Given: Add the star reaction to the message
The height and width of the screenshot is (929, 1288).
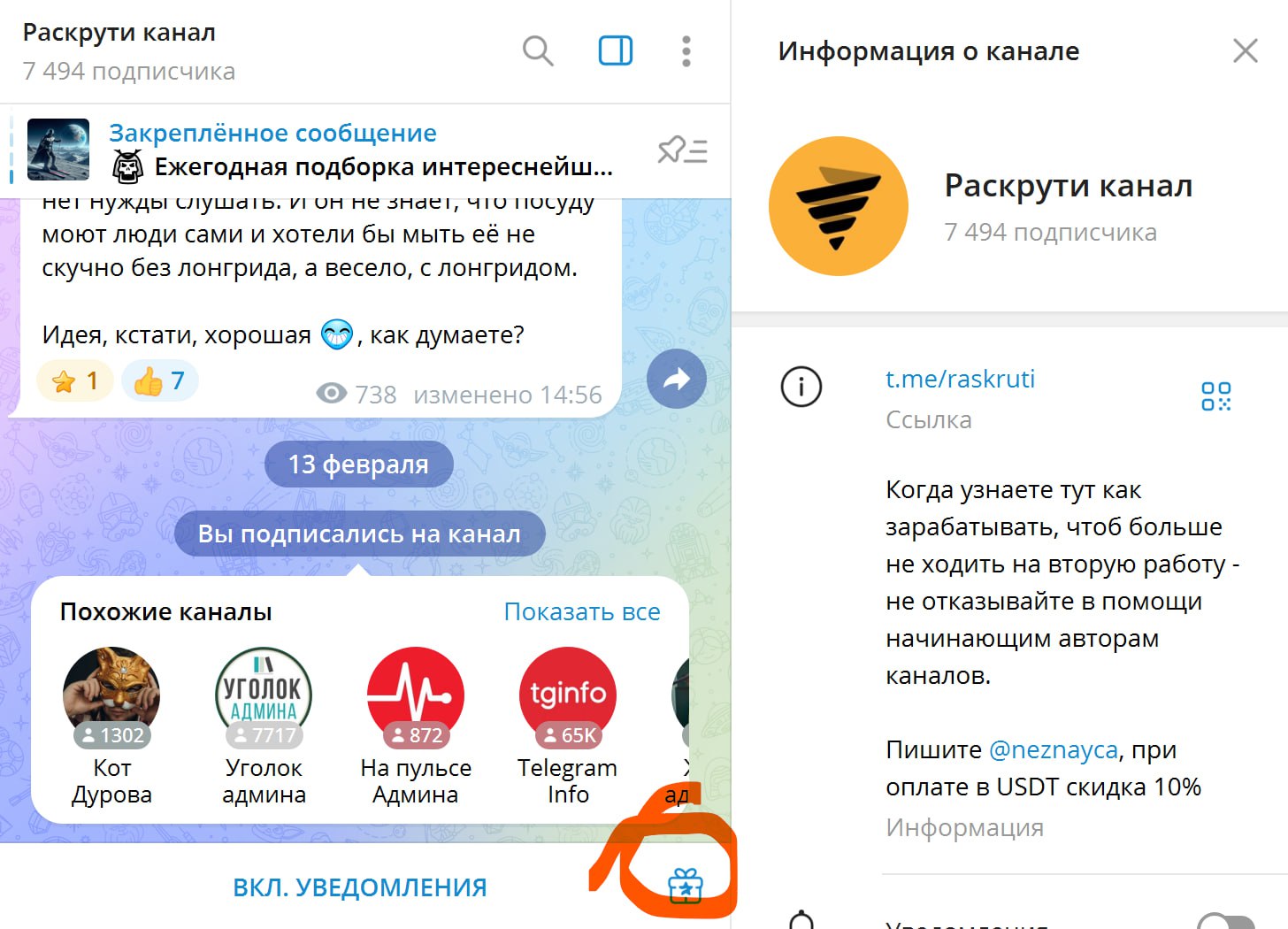Looking at the screenshot, I should click(x=75, y=381).
